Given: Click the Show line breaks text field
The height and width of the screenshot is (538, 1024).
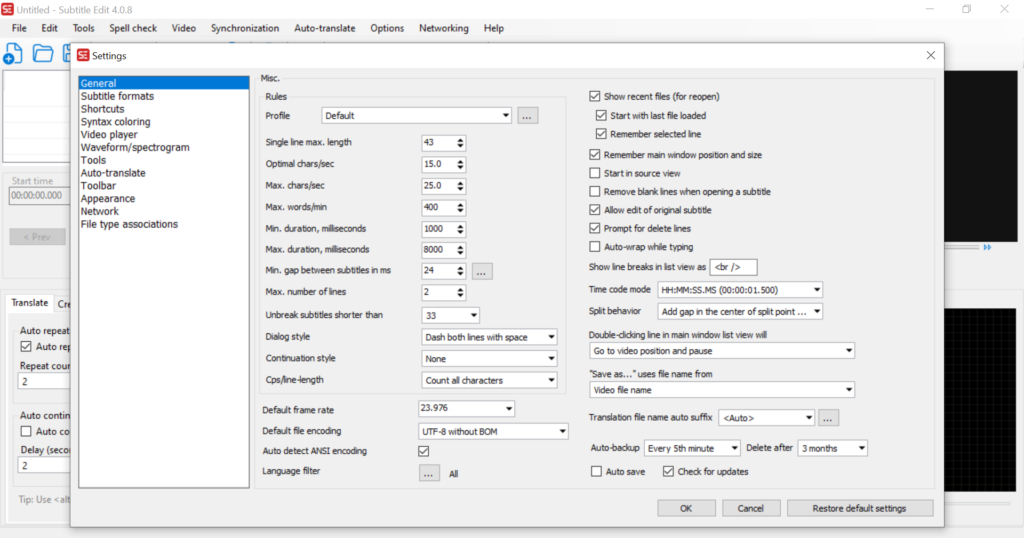Looking at the screenshot, I should (734, 267).
